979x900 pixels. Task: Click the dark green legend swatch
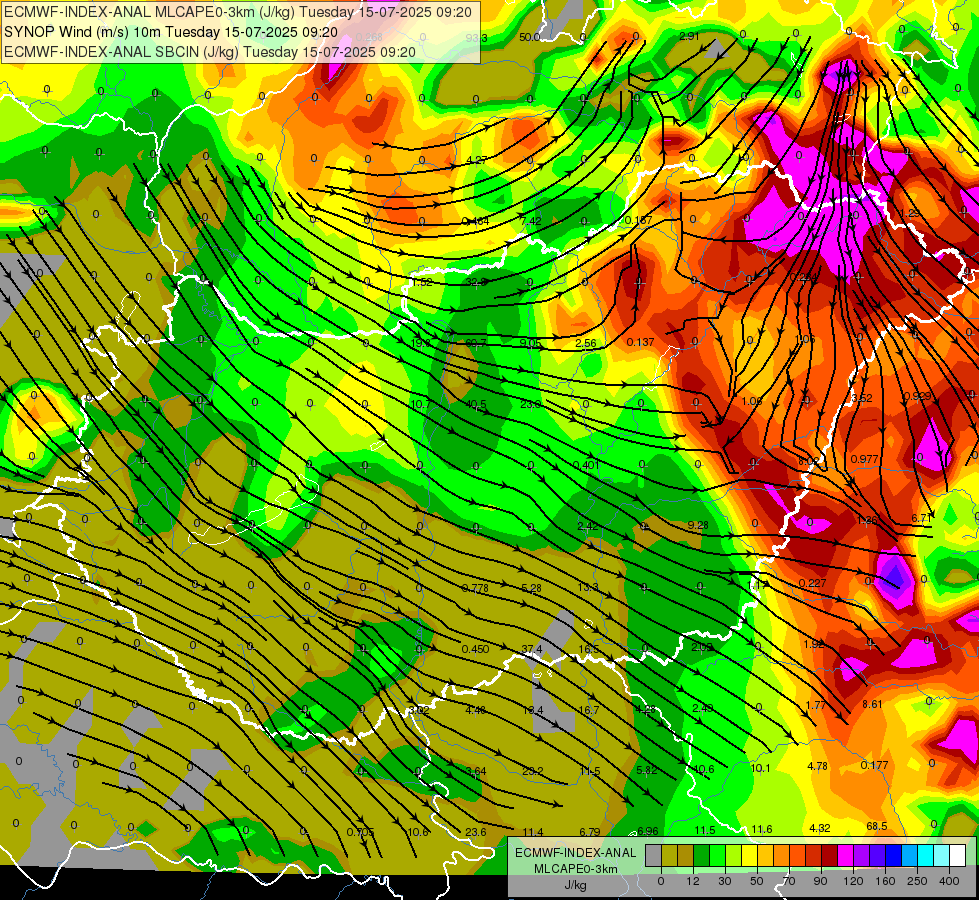tap(702, 856)
